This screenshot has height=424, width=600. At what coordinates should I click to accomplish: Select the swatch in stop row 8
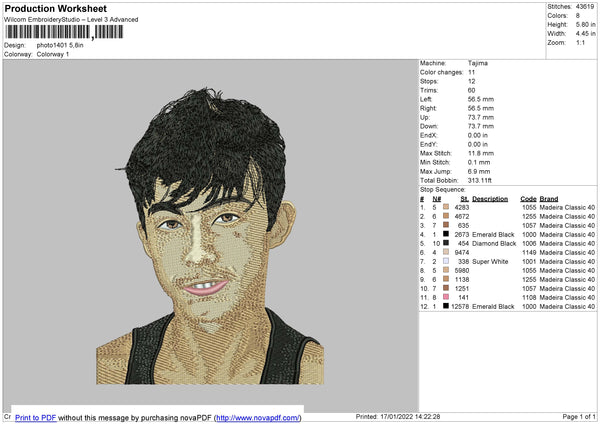click(446, 270)
